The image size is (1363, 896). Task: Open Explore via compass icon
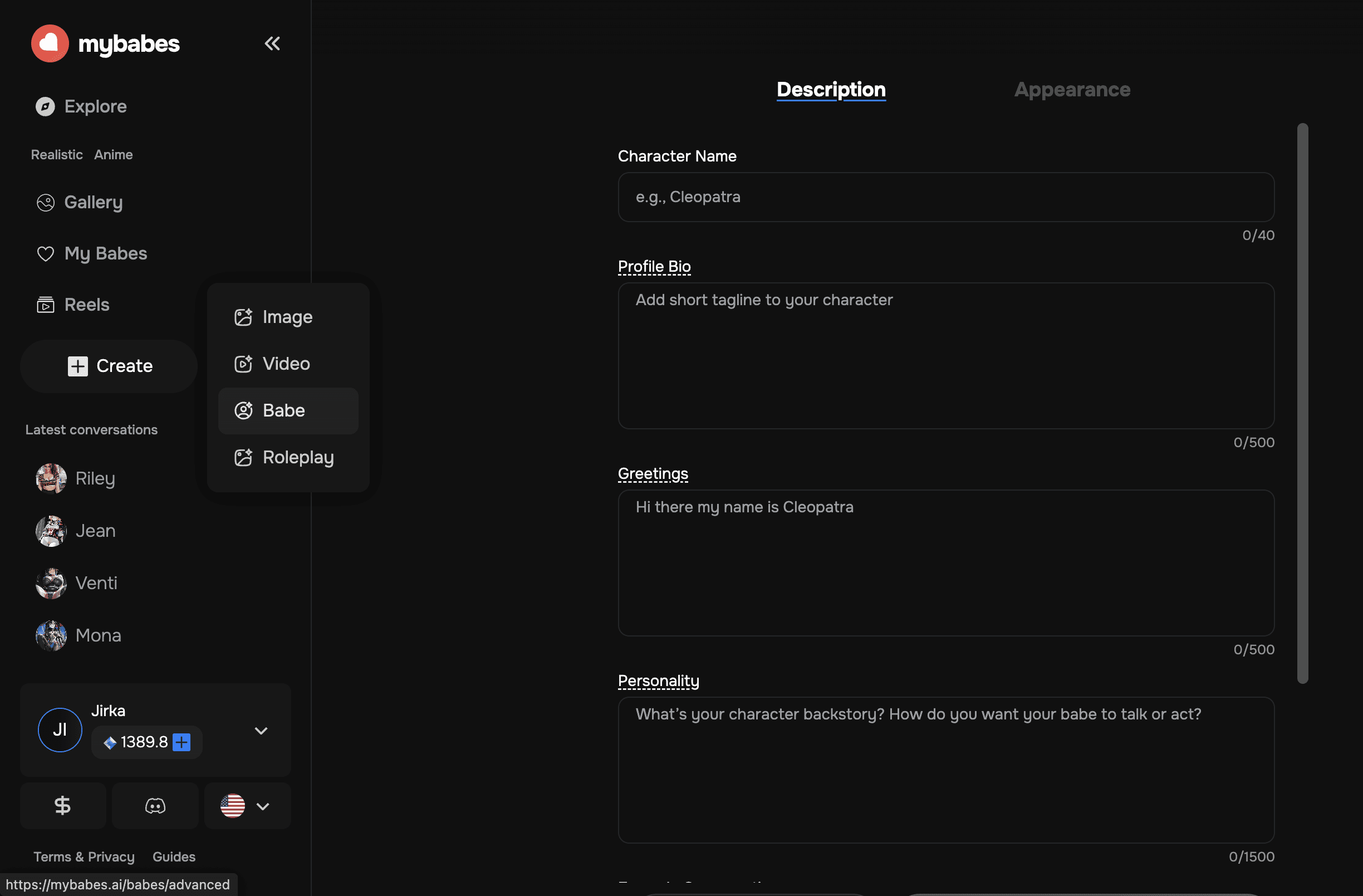[x=45, y=106]
